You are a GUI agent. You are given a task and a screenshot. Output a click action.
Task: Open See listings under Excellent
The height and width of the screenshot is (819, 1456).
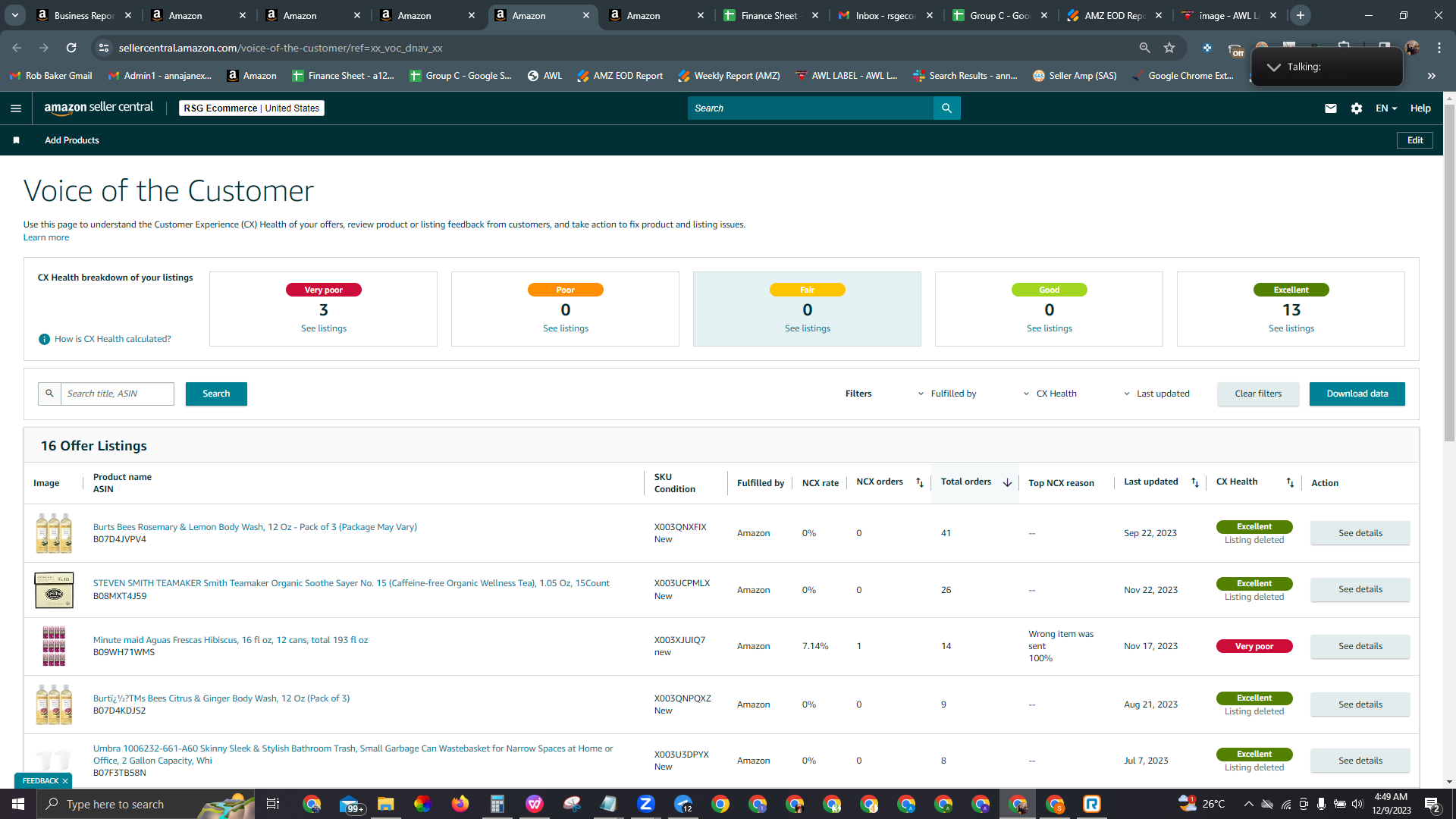tap(1291, 328)
